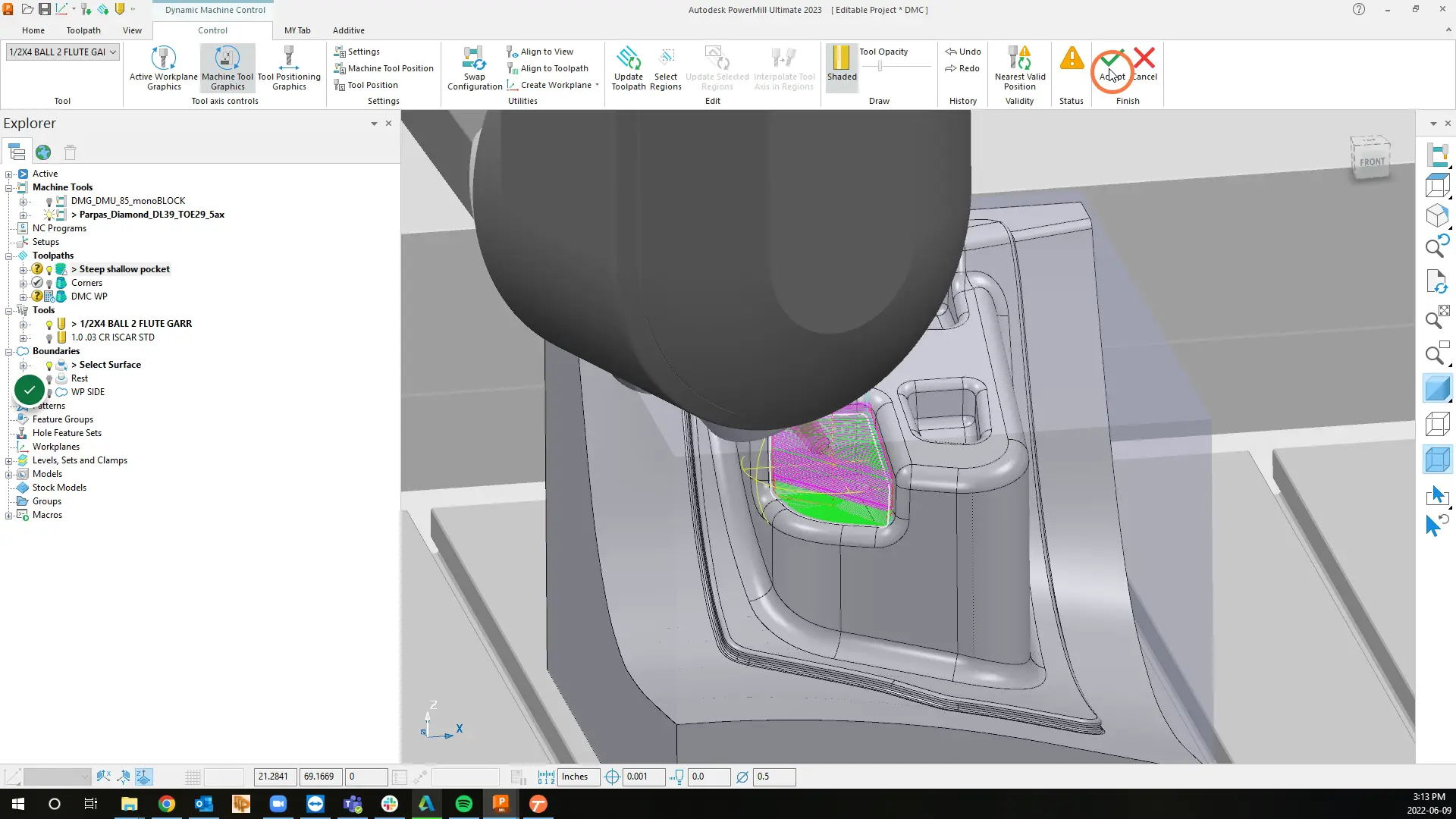Click the wireframe view icon

(1437, 424)
